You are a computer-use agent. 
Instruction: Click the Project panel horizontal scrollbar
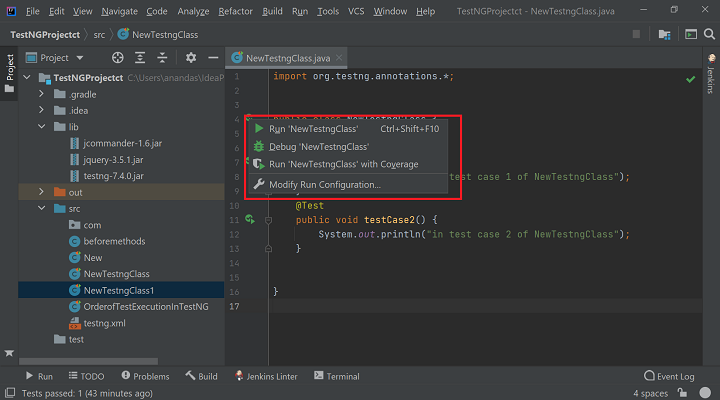click(88, 361)
